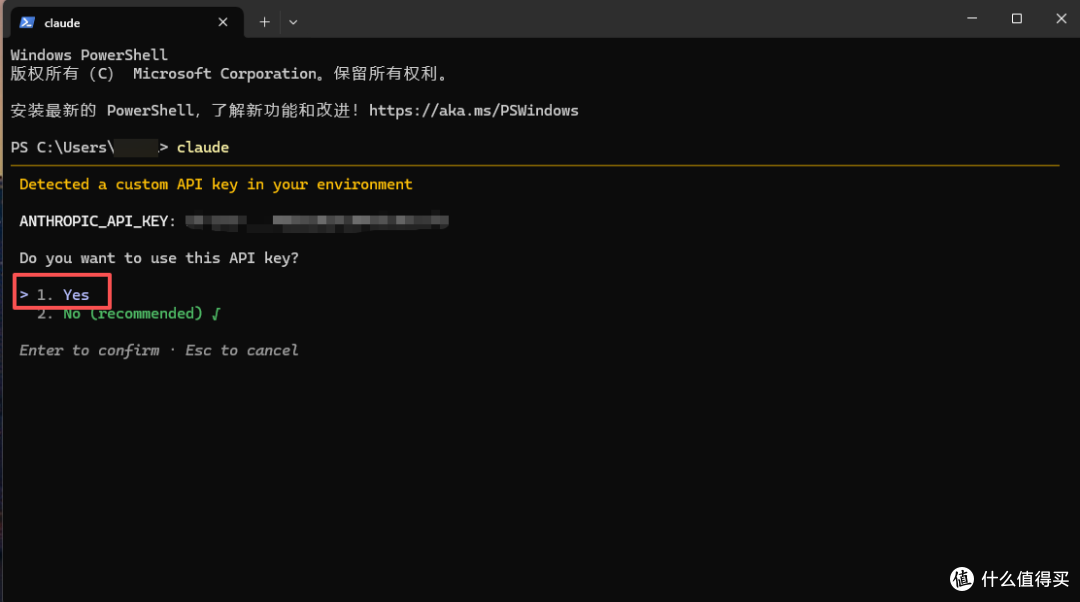Click the blurred ANTHROPIC_API_KEY value
This screenshot has width=1080, height=602.
coord(315,221)
